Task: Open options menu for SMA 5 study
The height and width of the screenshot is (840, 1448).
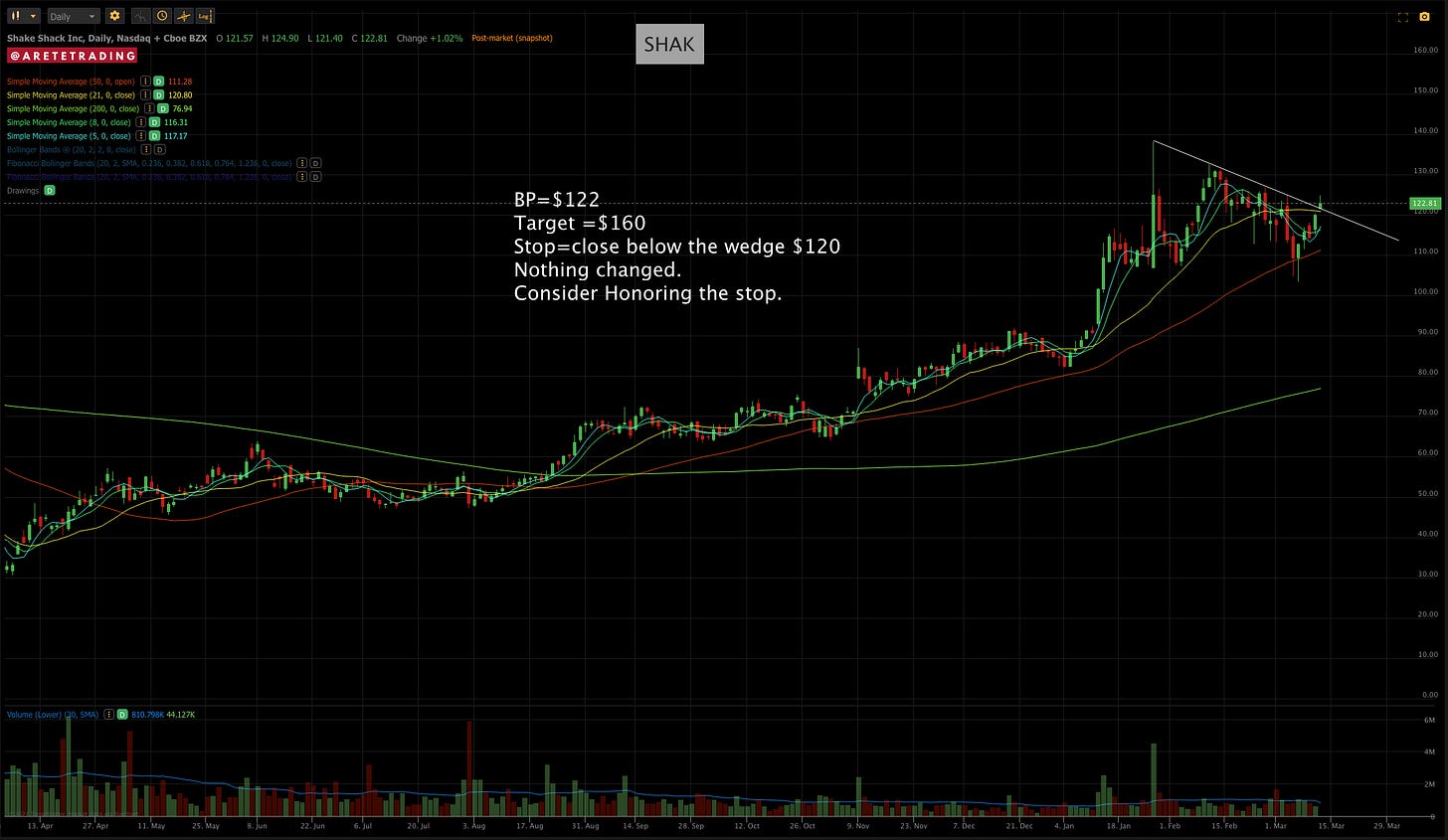Action: [141, 136]
